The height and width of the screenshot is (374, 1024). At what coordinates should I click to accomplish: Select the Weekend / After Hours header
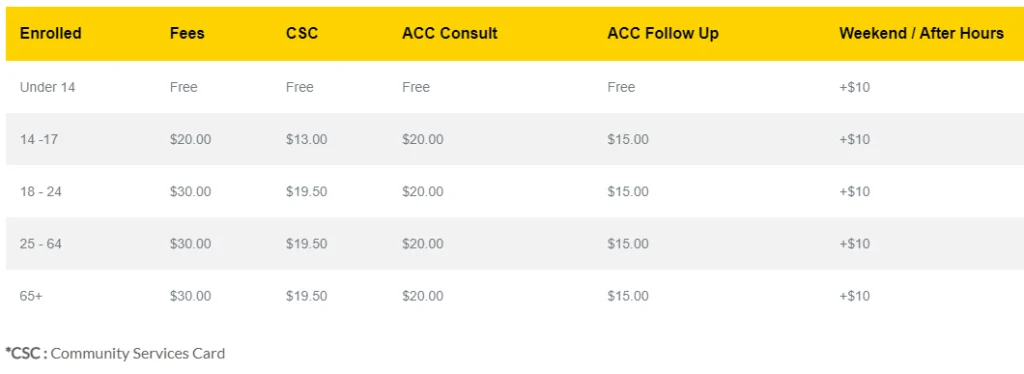tap(921, 33)
